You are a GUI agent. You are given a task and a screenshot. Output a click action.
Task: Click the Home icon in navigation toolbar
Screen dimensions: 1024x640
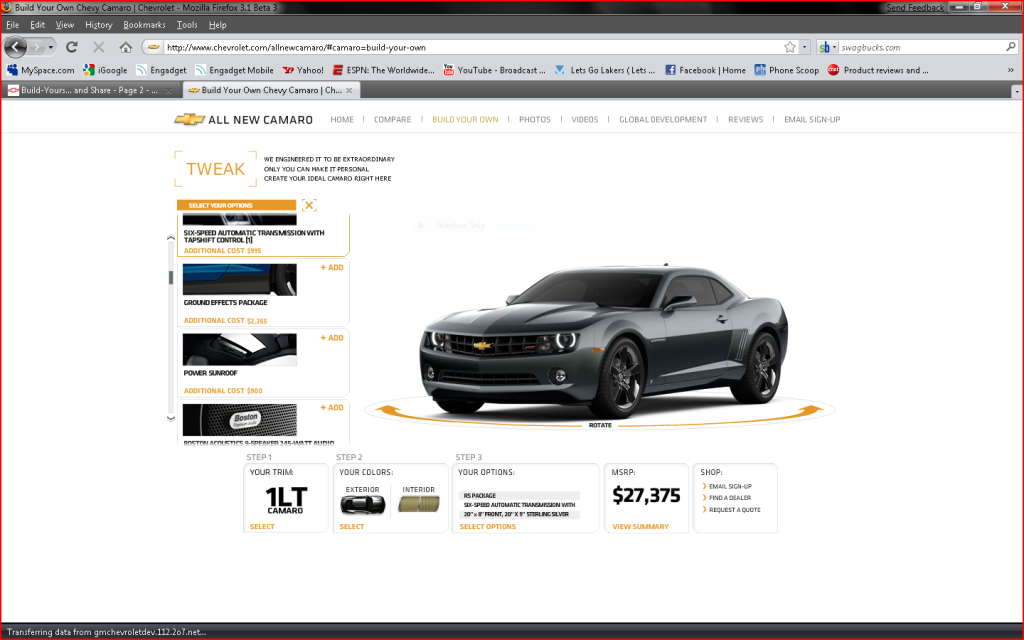tap(126, 47)
